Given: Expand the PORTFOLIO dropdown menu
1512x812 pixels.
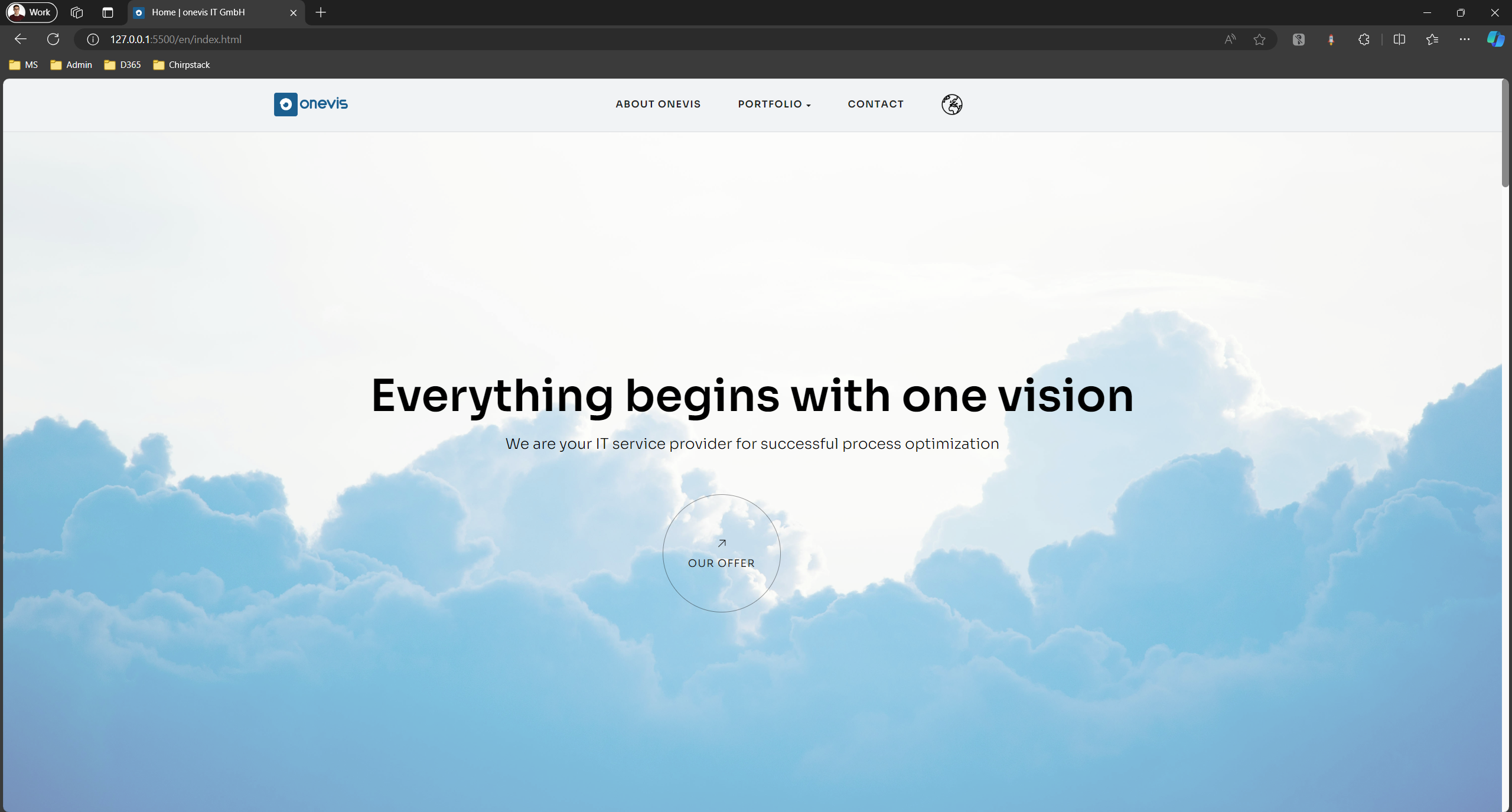Looking at the screenshot, I should pyautogui.click(x=774, y=104).
